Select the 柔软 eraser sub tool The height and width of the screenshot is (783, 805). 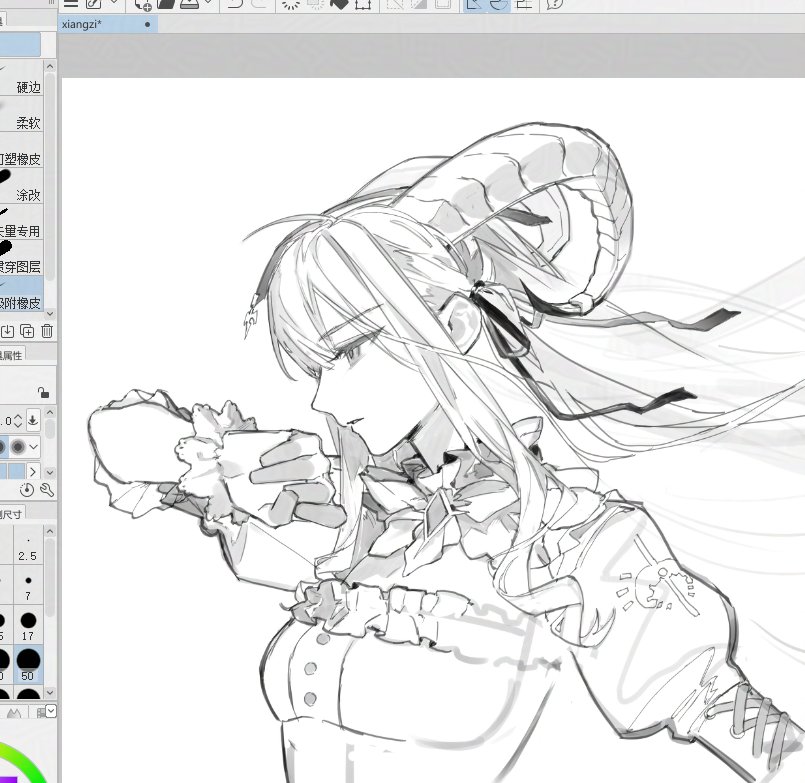22,113
